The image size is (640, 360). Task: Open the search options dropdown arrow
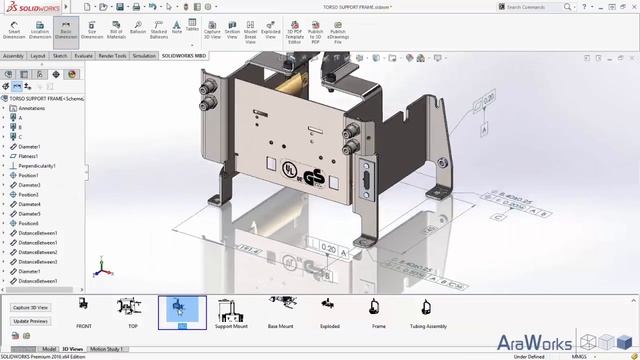[x=575, y=7]
